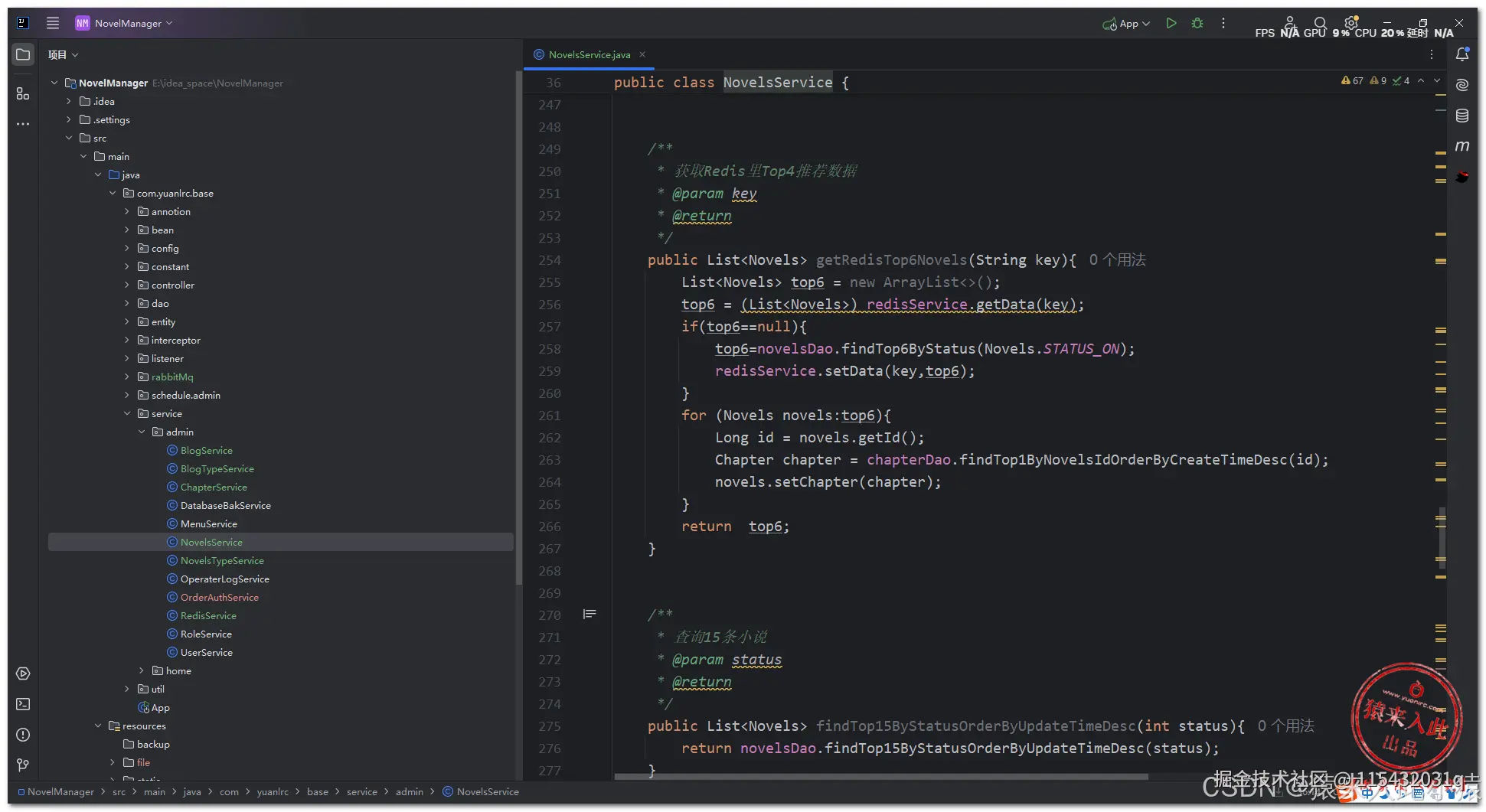Open the 项目 view selector dropdown
Image resolution: width=1486 pixels, height=812 pixels.
[x=64, y=54]
